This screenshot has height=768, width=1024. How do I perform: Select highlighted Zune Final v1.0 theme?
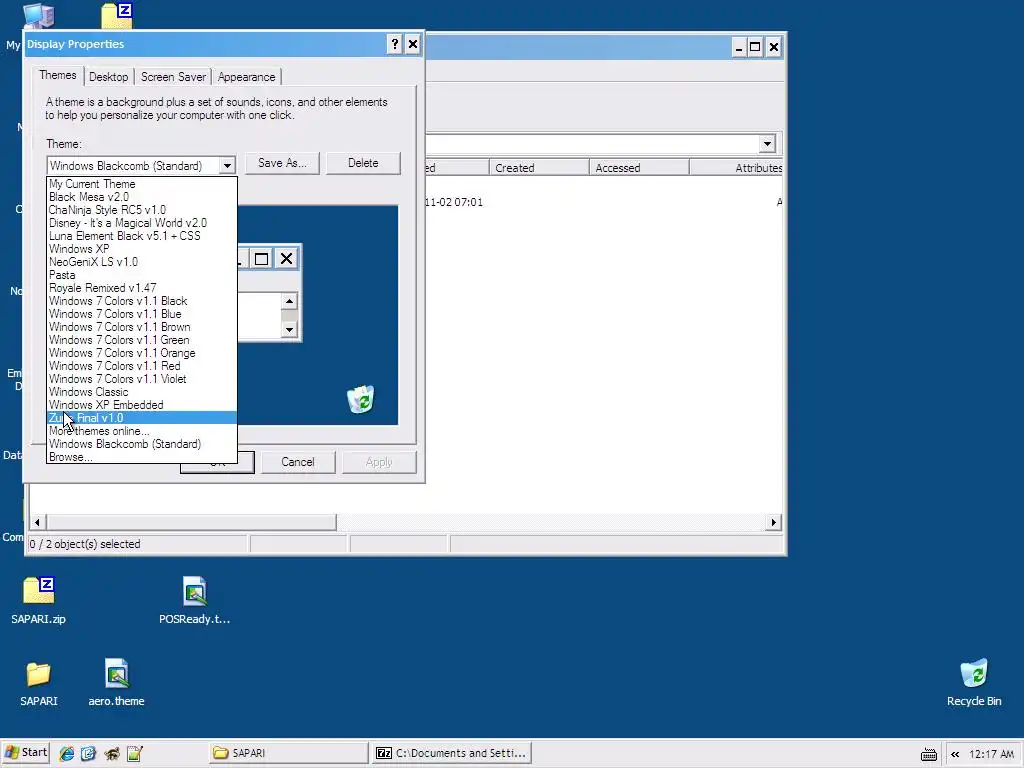142,418
